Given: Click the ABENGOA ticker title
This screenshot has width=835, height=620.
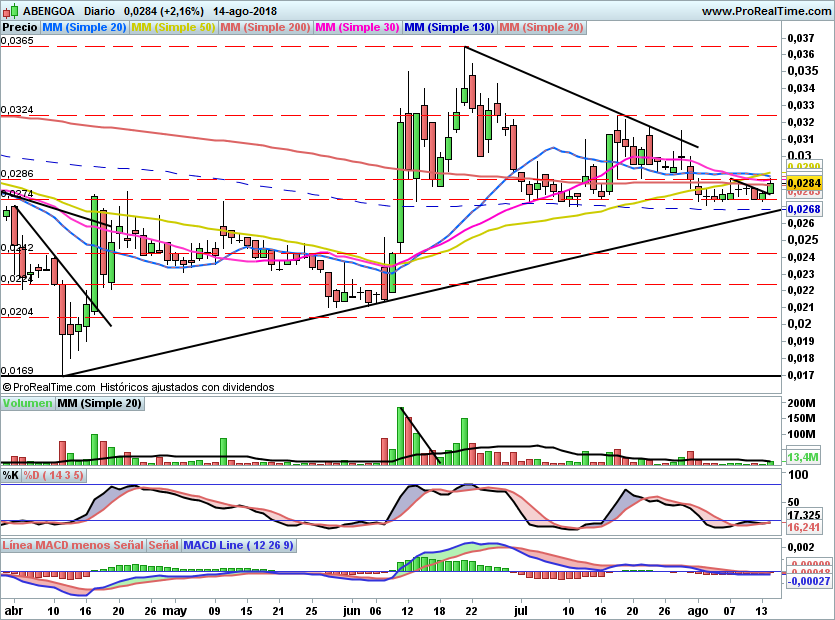Looking at the screenshot, I should tap(49, 11).
